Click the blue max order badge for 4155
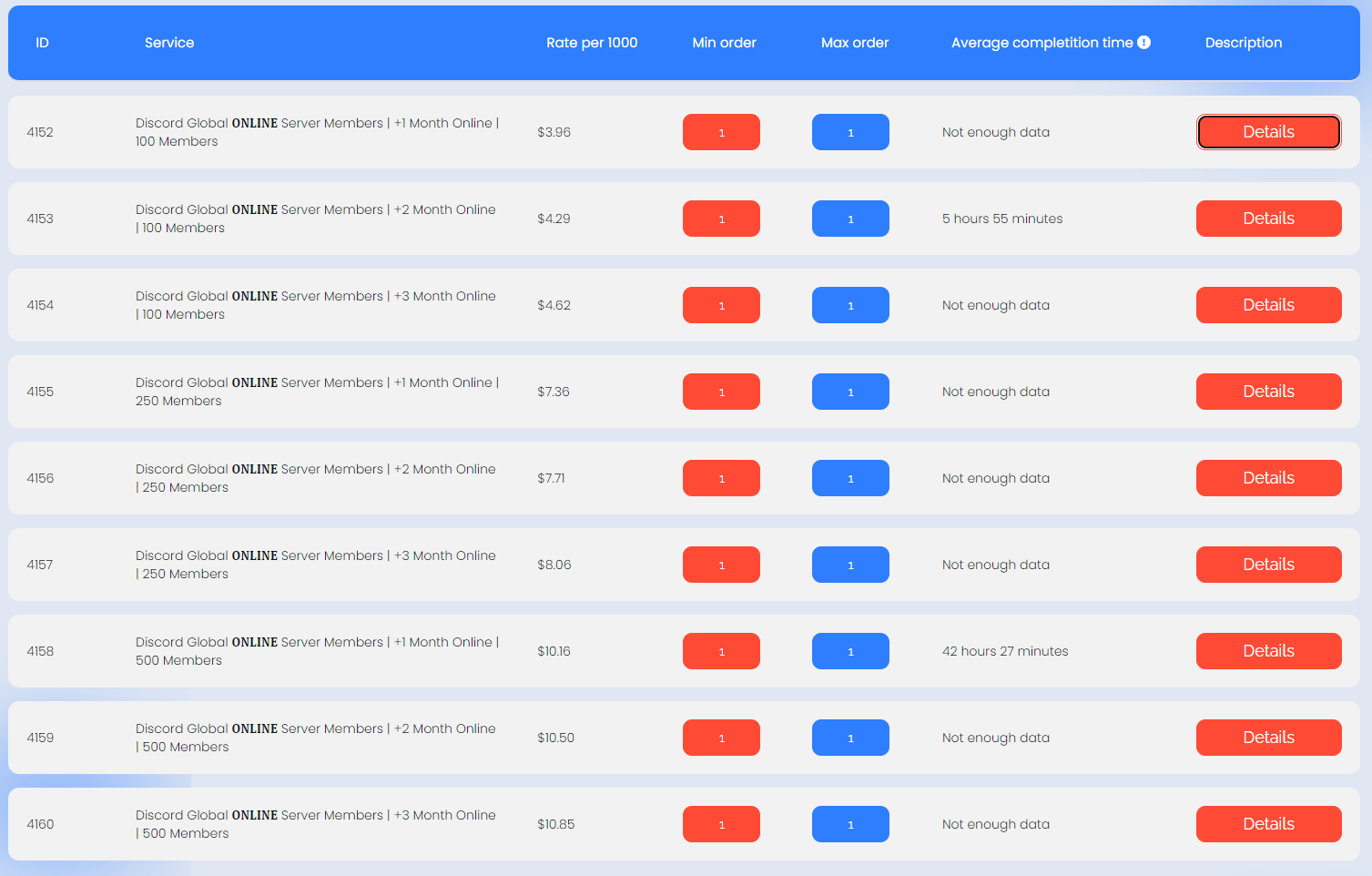1372x876 pixels. (x=850, y=392)
